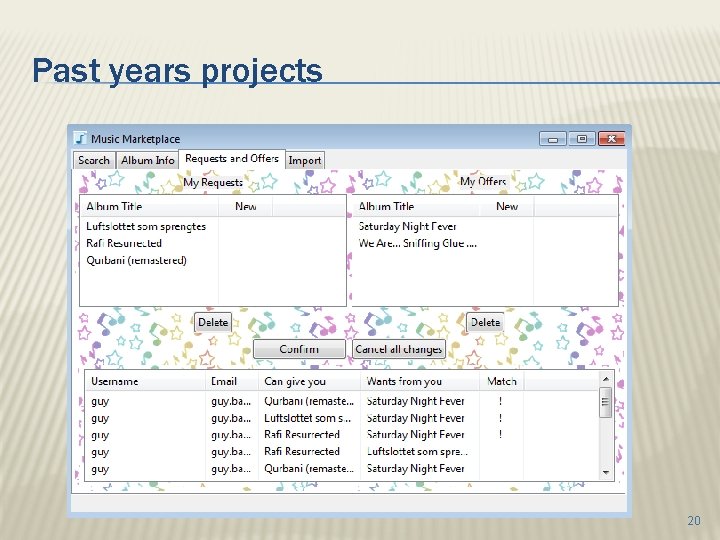The height and width of the screenshot is (540, 720).
Task: Switch to the Search tab
Action: tap(94, 160)
